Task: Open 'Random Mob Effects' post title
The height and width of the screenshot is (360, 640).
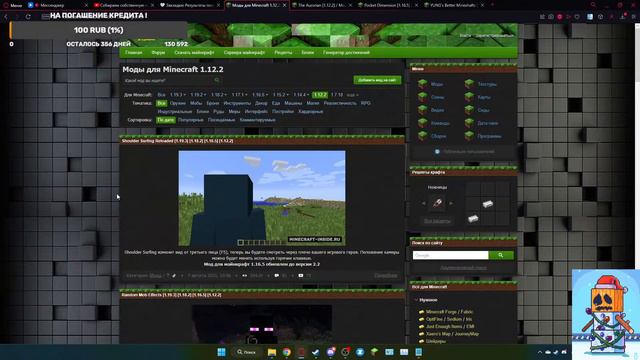Action: [x=171, y=295]
